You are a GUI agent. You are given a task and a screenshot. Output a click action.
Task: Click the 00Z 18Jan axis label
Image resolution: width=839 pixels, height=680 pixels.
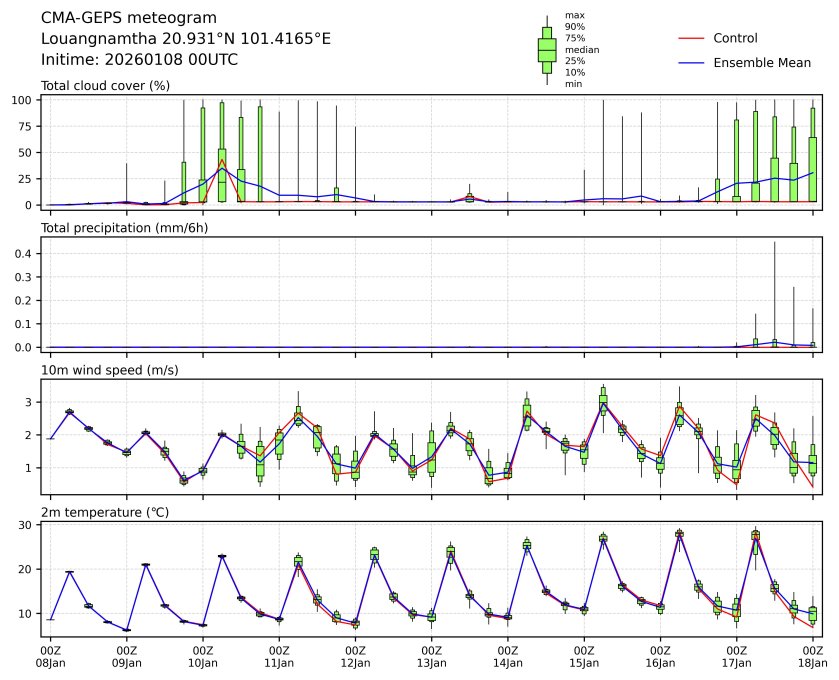tap(812, 657)
